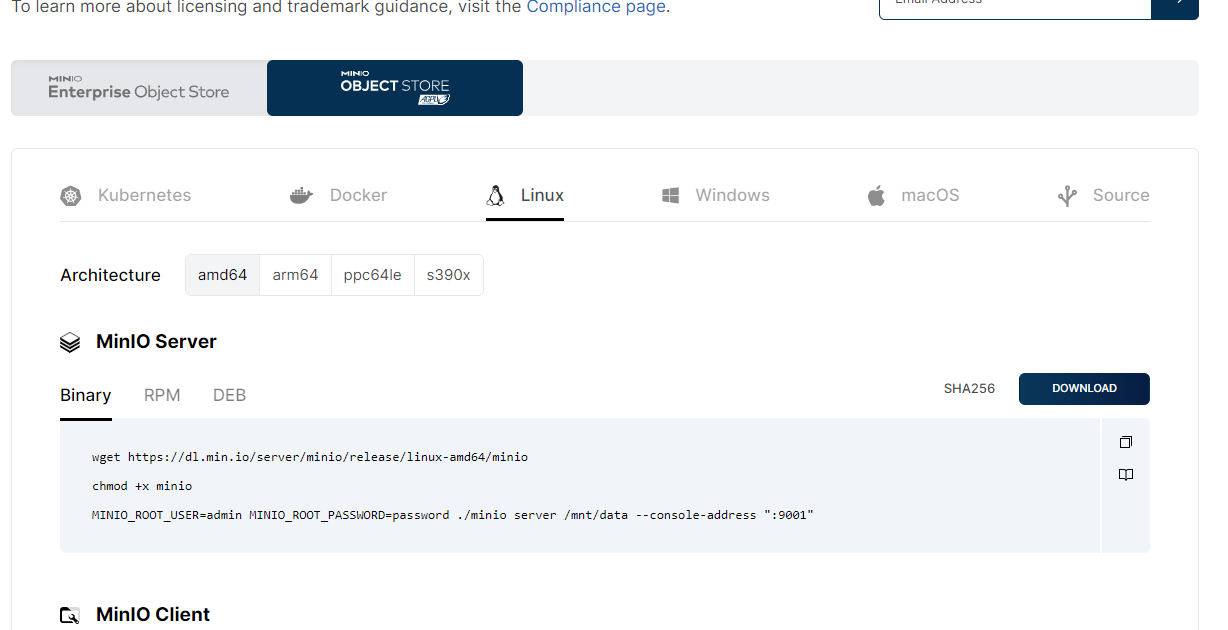Click the Windows logo icon
Image resolution: width=1228 pixels, height=630 pixels.
point(671,196)
